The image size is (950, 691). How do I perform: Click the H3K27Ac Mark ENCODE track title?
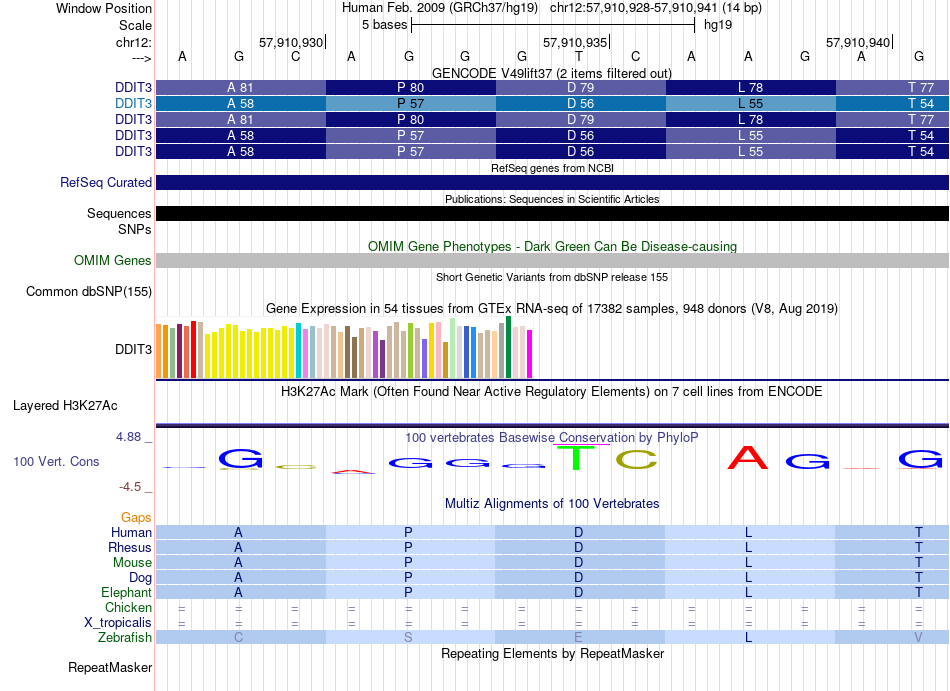552,391
